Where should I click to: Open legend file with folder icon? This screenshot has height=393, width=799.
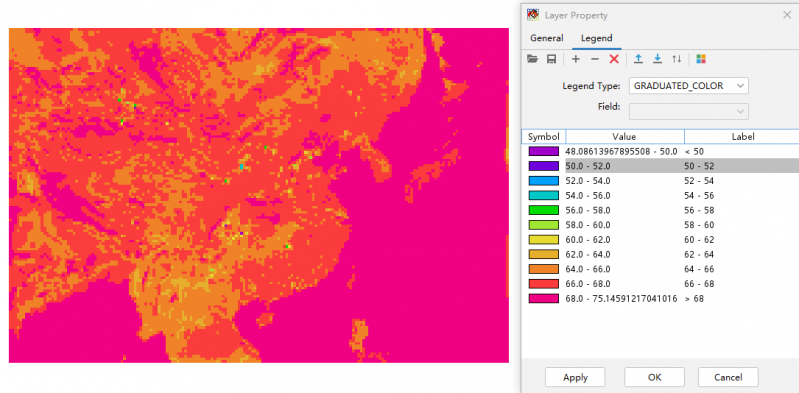click(x=532, y=59)
